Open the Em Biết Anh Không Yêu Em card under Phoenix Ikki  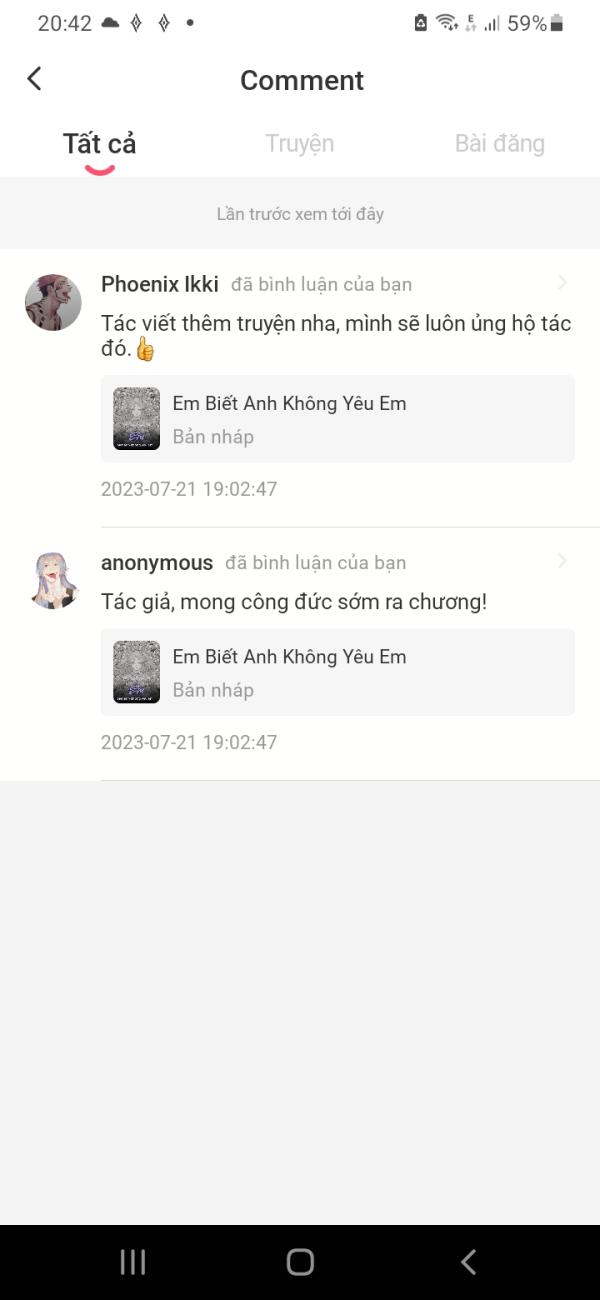338,418
